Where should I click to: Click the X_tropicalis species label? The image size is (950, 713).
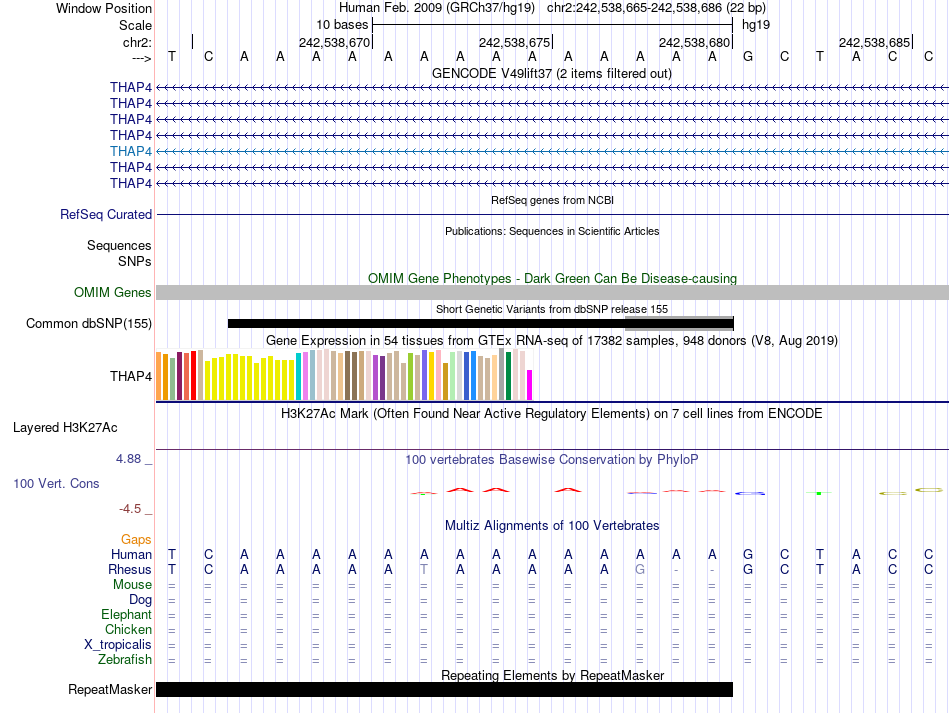pos(118,645)
